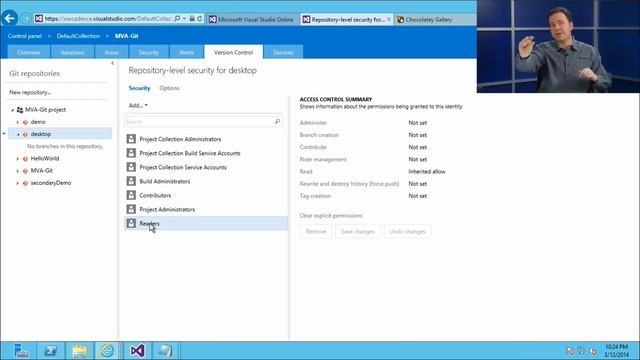This screenshot has height=360, width=640.
Task: Click the Remove button
Action: coord(316,231)
